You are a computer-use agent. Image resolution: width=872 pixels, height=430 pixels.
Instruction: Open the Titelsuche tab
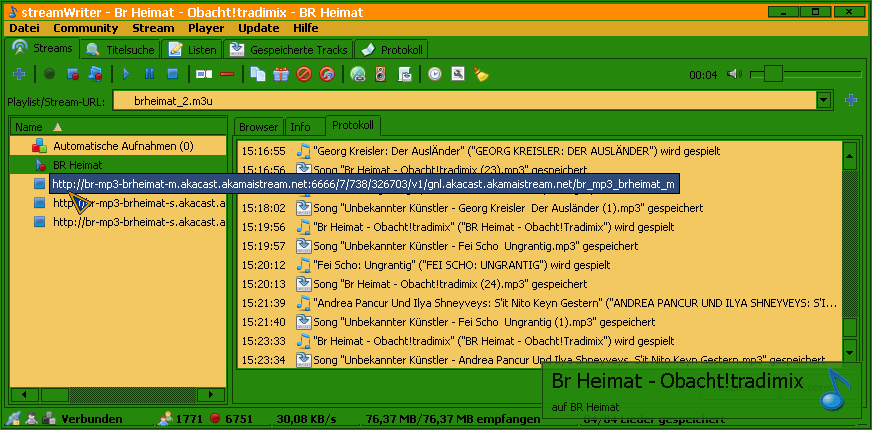121,49
